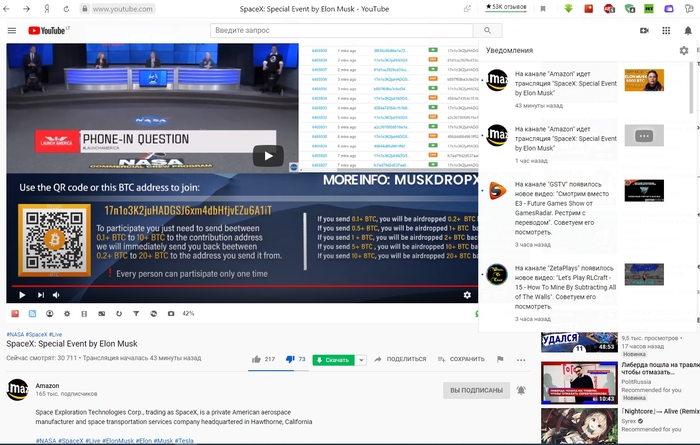This screenshot has height=445, width=700.
Task: Click the #NASA hashtag above the title
Action: 15,334
